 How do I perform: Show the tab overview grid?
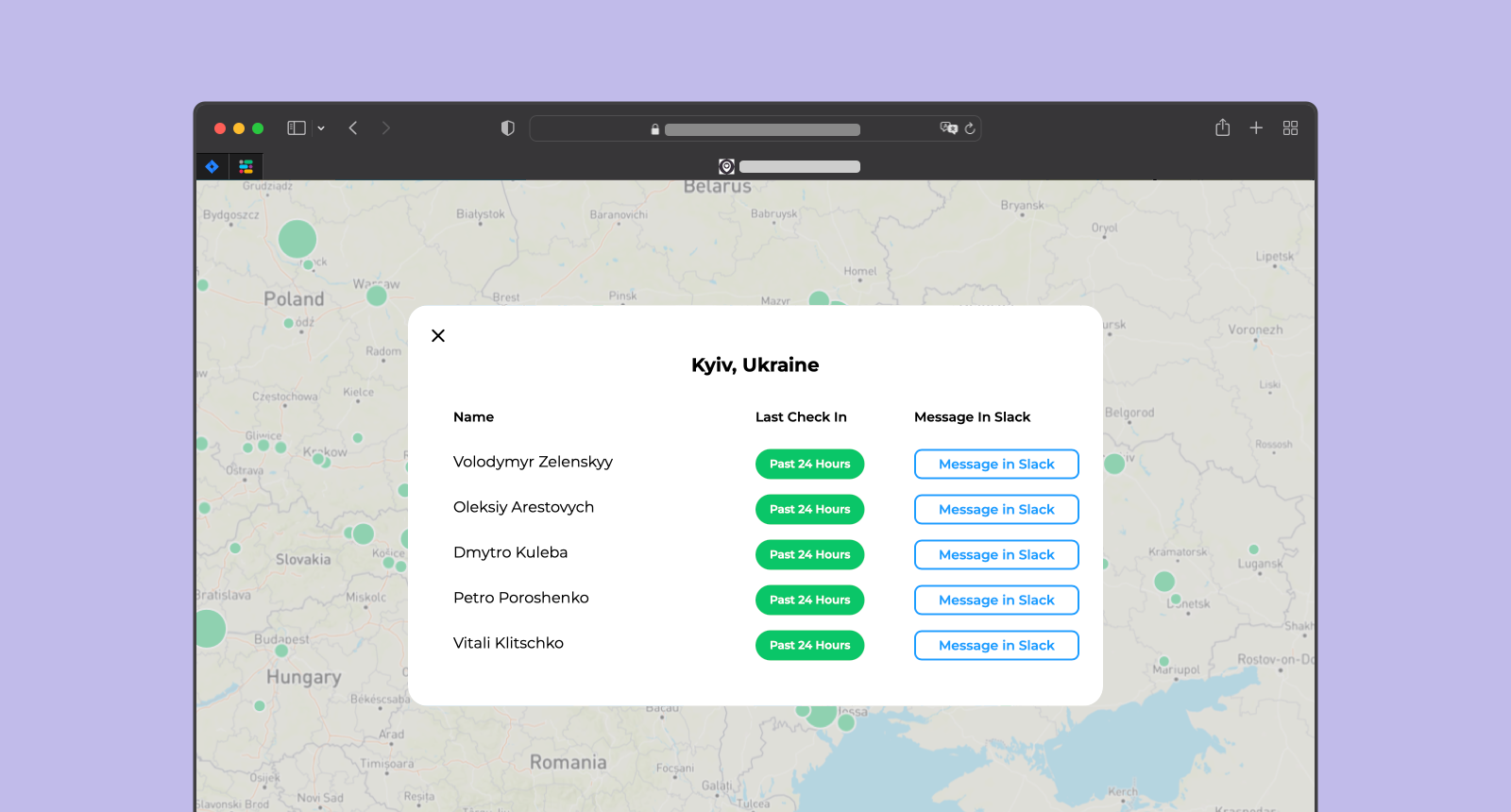1290,128
